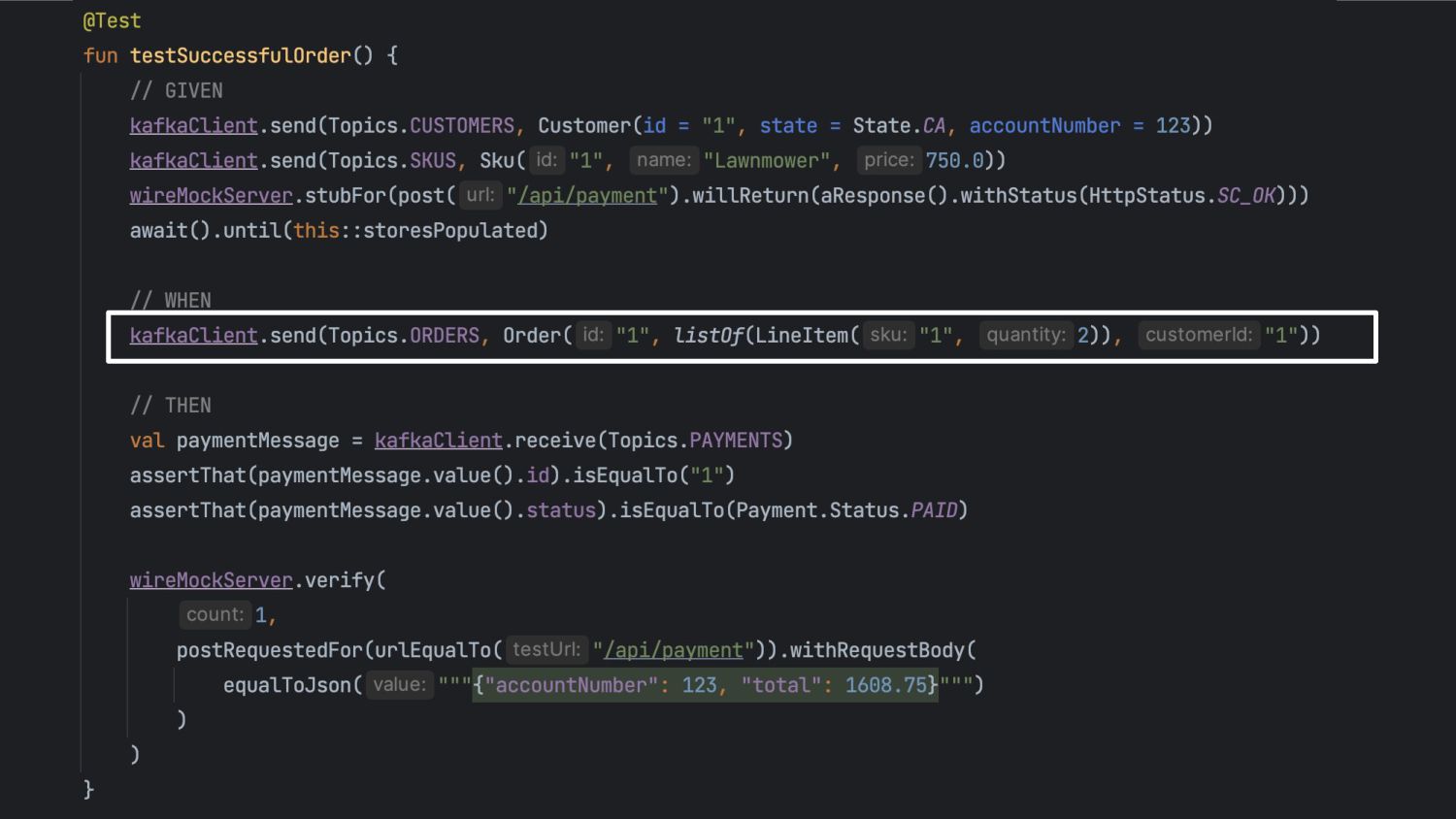Click the postRequestedFor call

coord(269,649)
